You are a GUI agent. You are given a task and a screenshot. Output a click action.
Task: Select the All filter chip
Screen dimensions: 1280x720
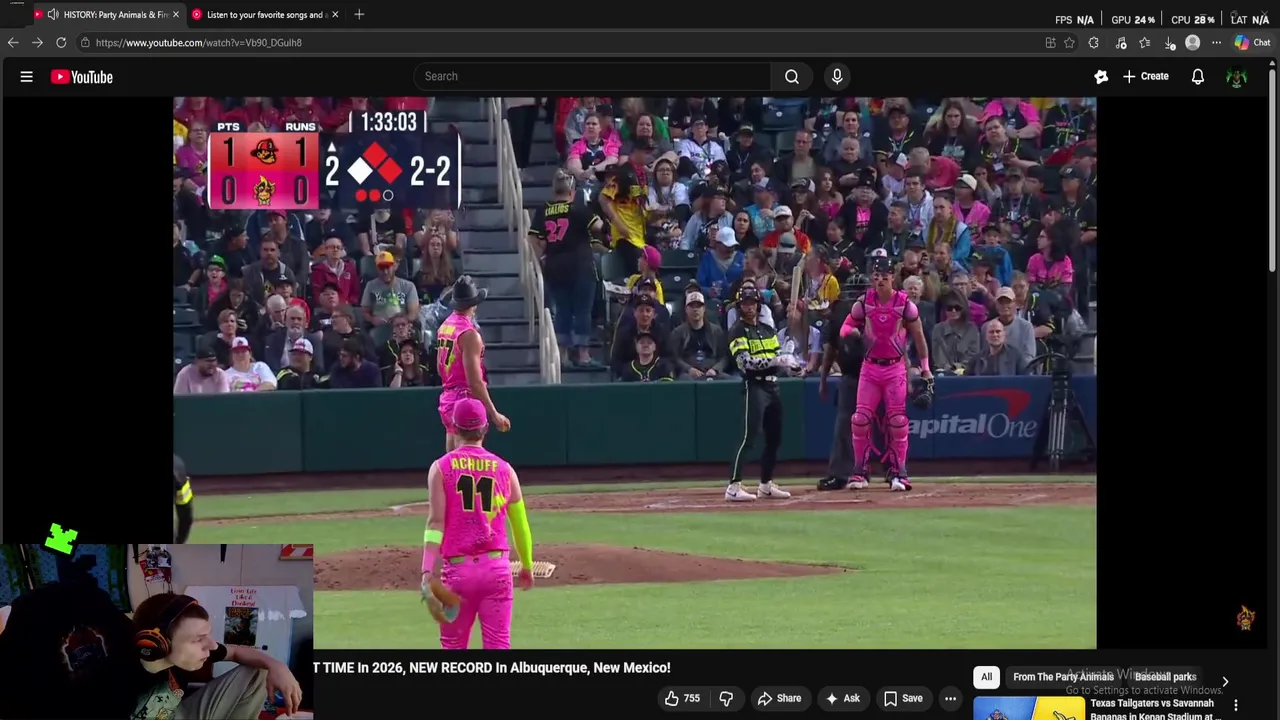tap(986, 677)
